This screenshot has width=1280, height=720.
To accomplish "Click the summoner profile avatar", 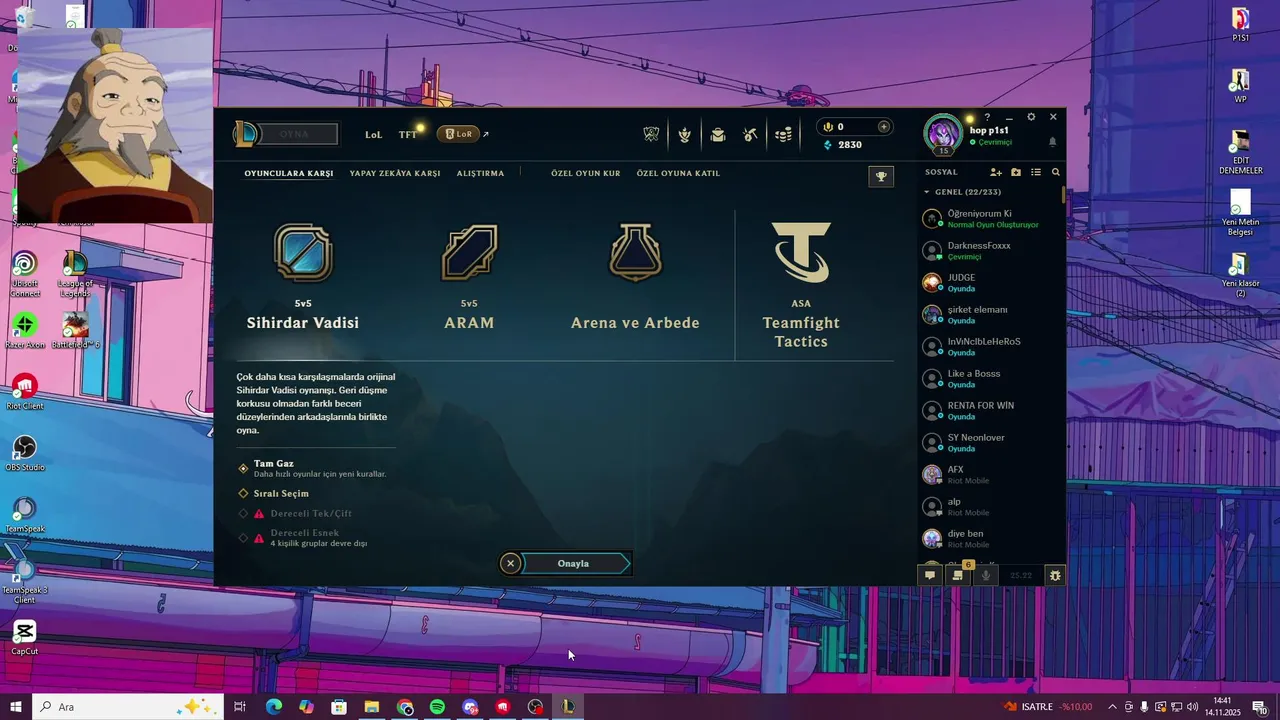I will click(x=943, y=135).
